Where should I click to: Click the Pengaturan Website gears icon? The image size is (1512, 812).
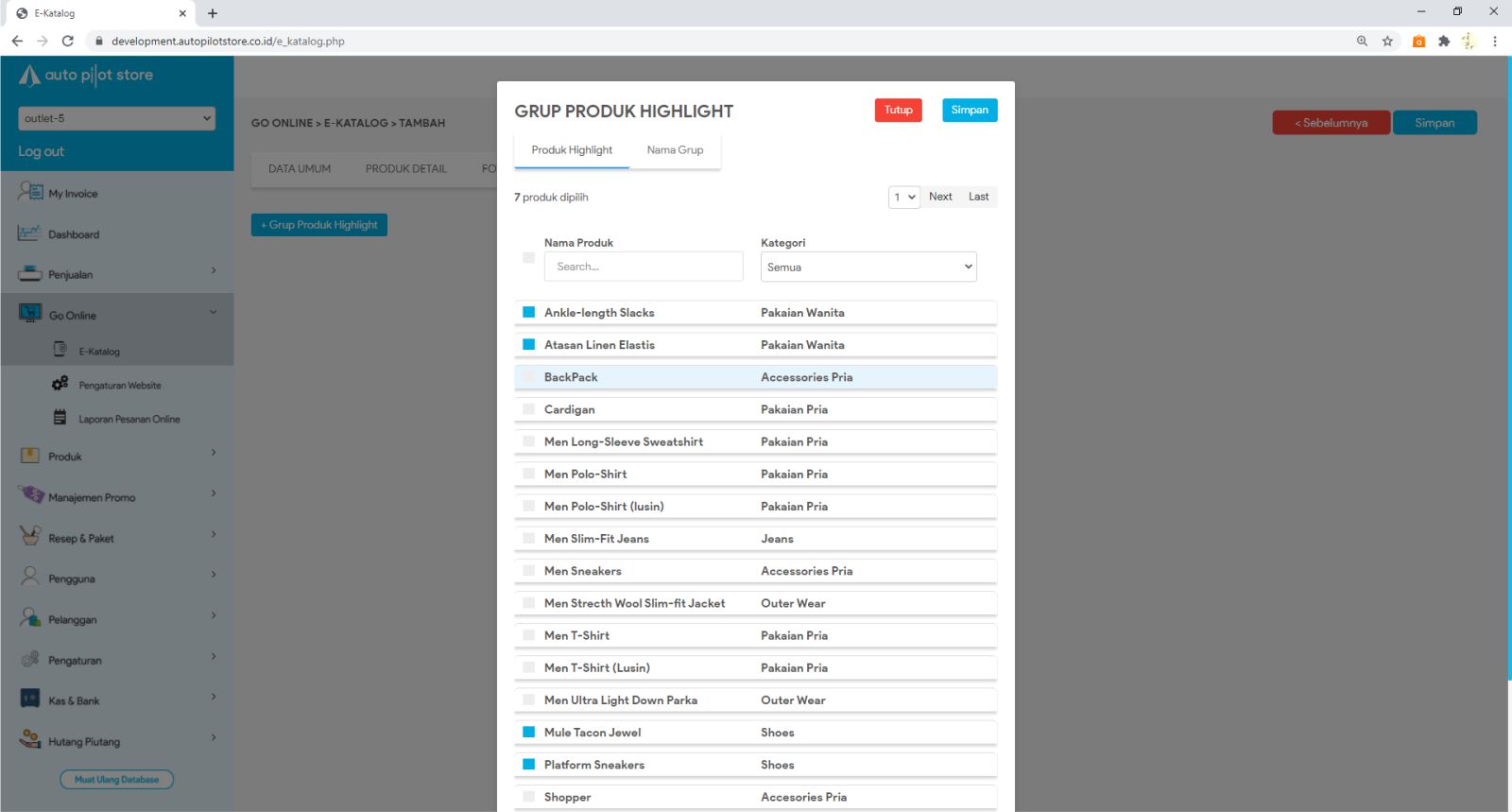pos(60,384)
